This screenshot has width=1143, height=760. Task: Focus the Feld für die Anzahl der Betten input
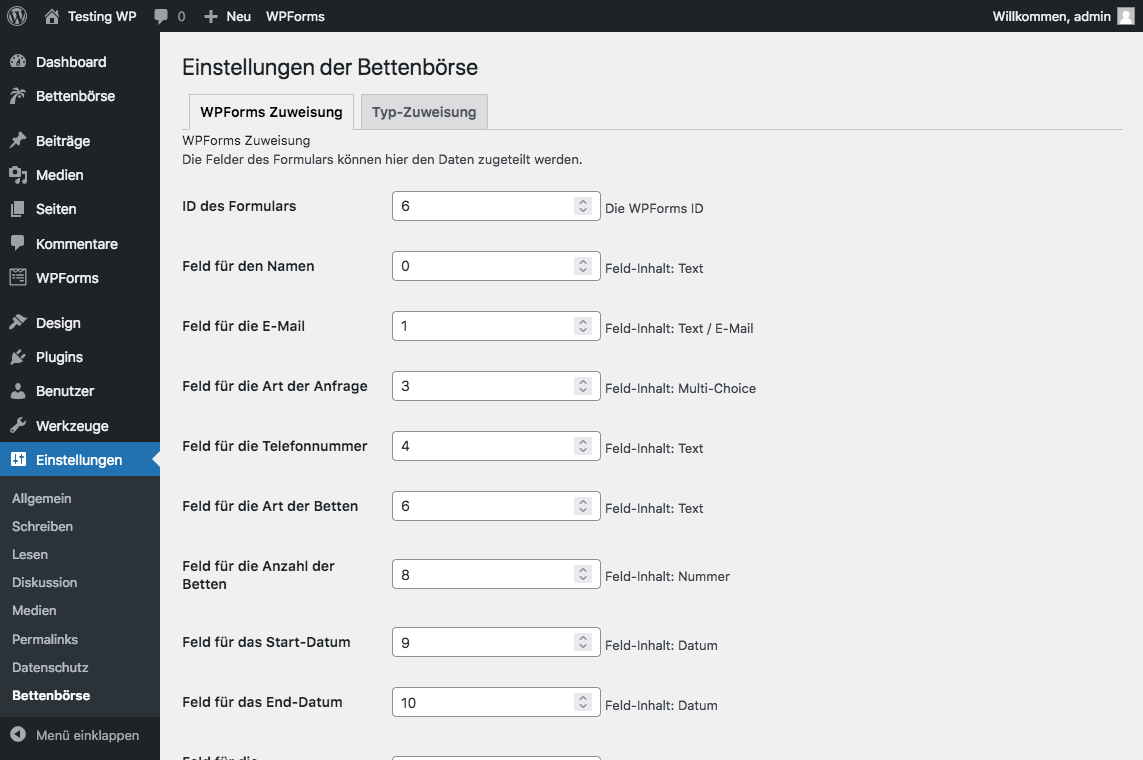[496, 574]
